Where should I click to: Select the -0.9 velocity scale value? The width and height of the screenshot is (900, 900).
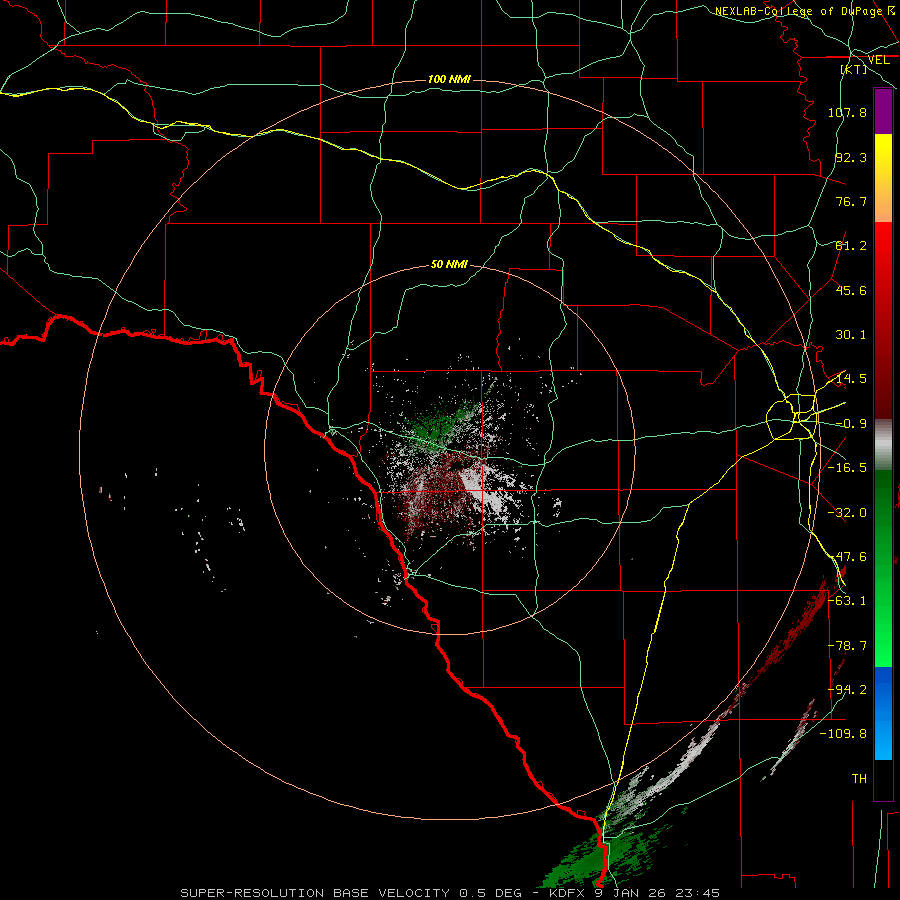851,424
